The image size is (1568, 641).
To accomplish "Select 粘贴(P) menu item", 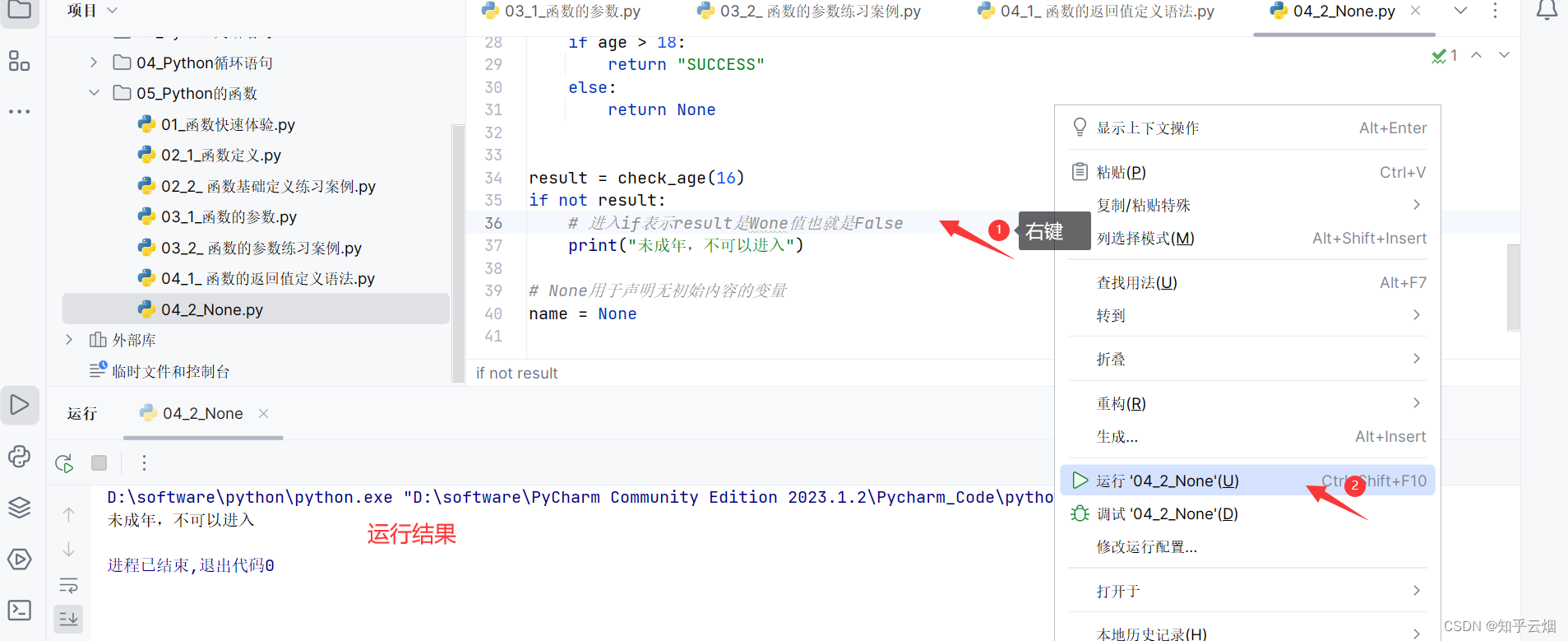I will click(x=1247, y=172).
